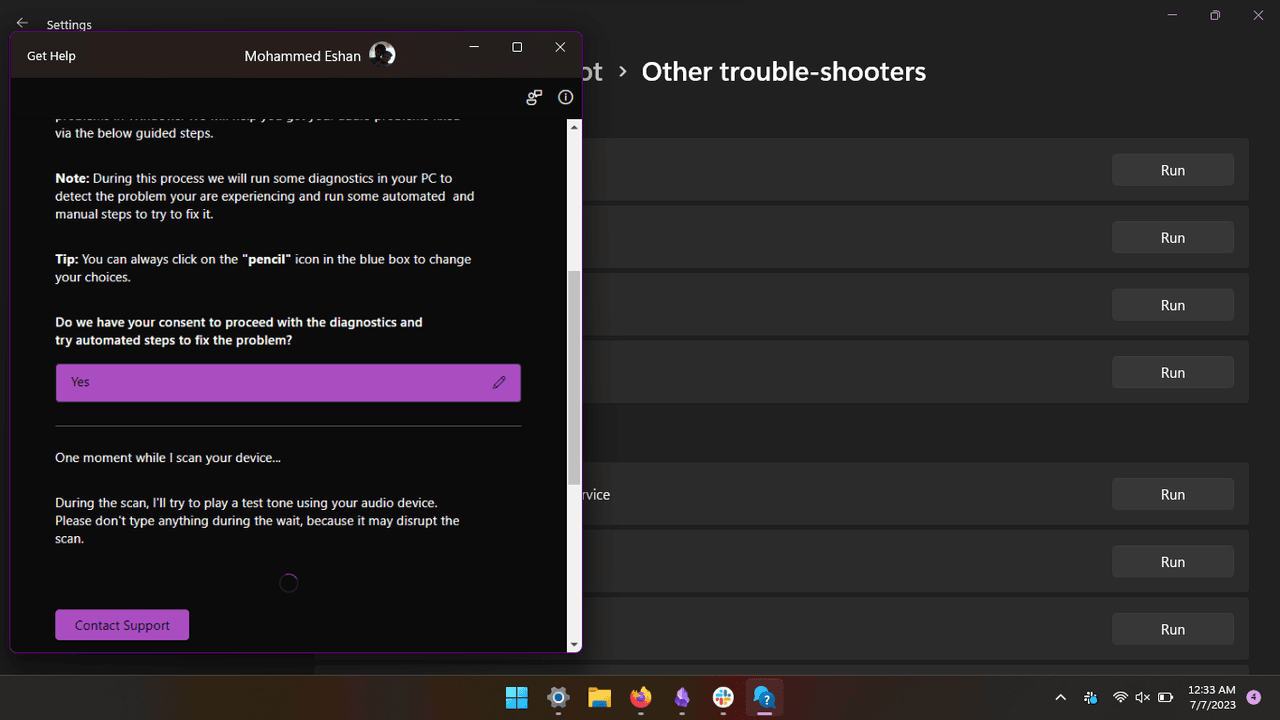Screen dimensions: 1280x720
Task: Click the Mohammed Eshan profile picture
Action: coord(382,55)
